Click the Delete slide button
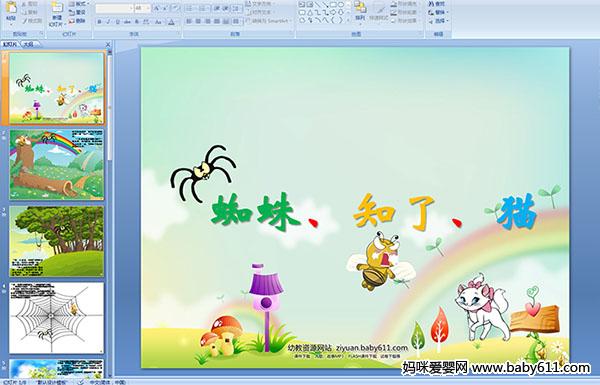Image resolution: width=600 pixels, height=385 pixels. click(x=78, y=21)
